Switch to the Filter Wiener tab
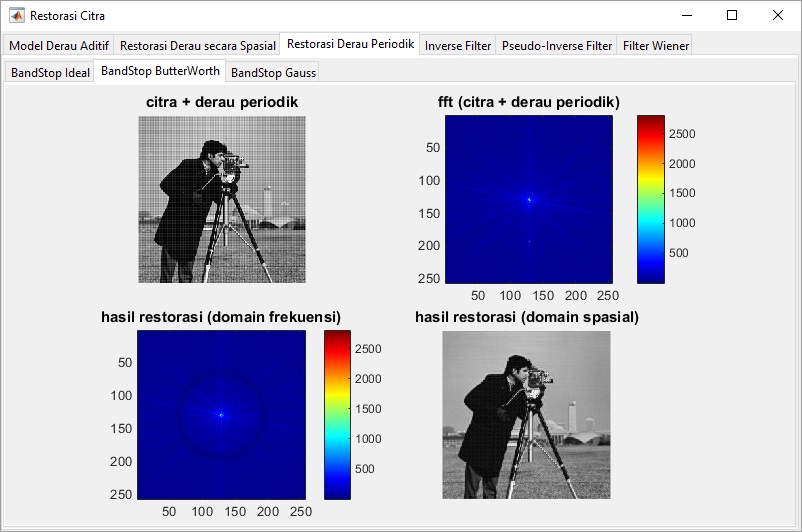Screen dimensions: 802x532 [x=655, y=46]
